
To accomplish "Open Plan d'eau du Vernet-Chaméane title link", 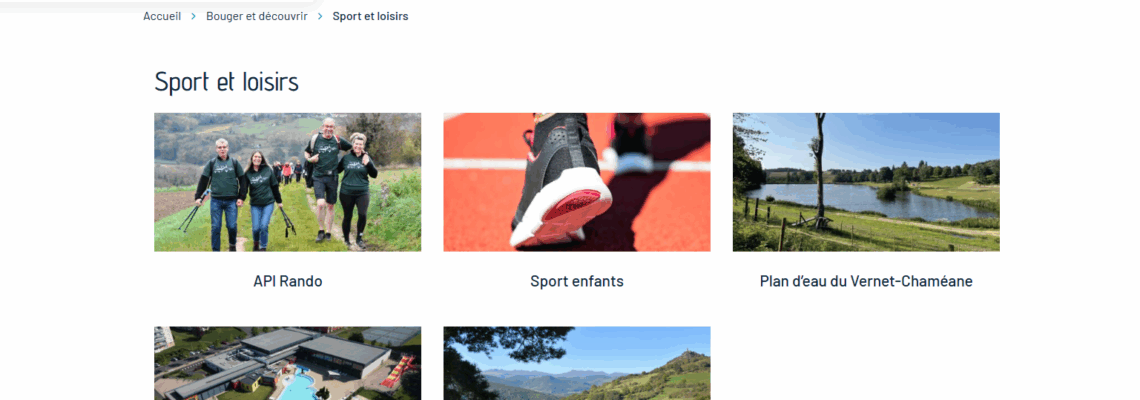I will click(865, 281).
